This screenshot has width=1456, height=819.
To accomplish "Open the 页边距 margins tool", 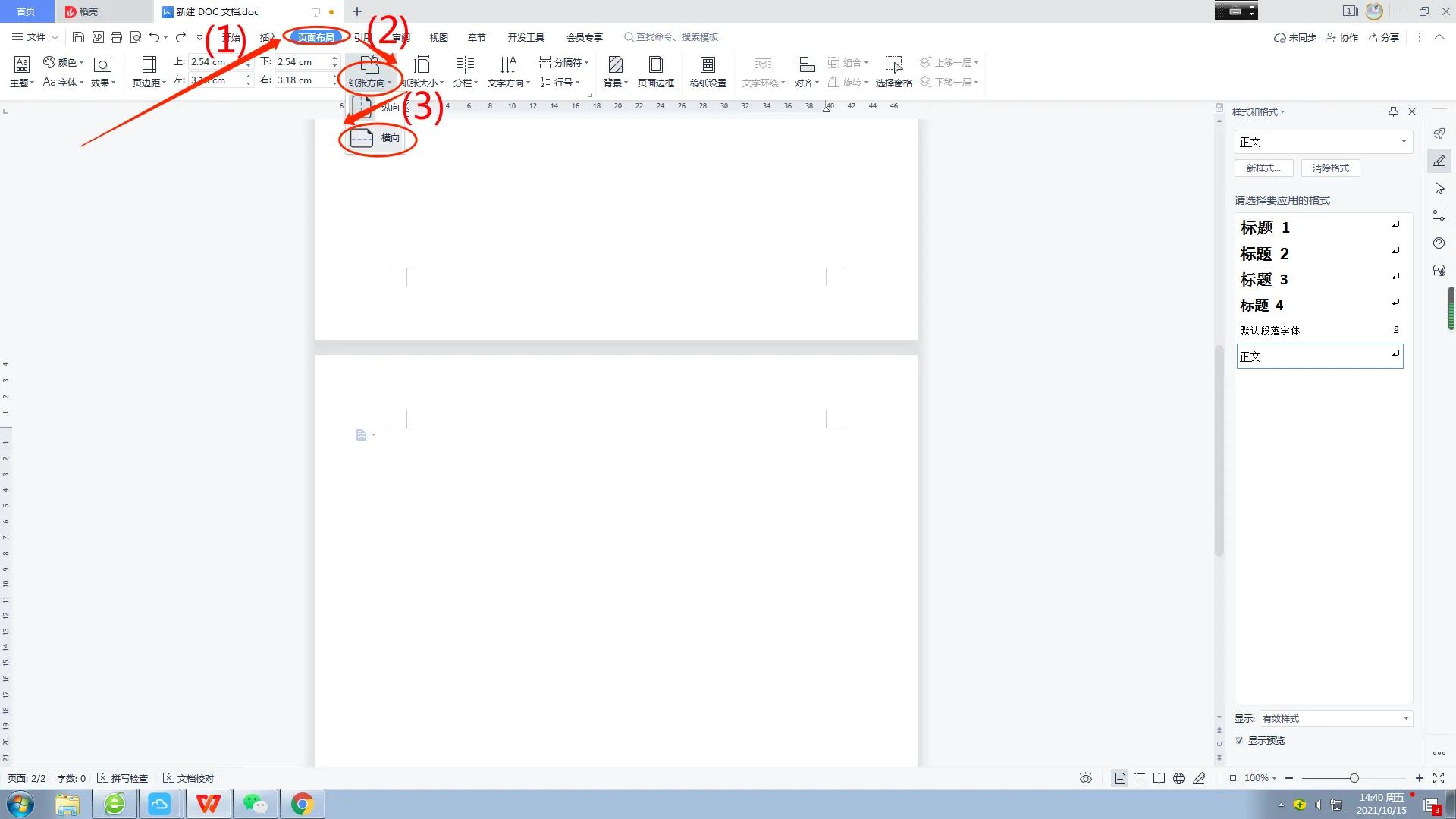I will tap(149, 72).
